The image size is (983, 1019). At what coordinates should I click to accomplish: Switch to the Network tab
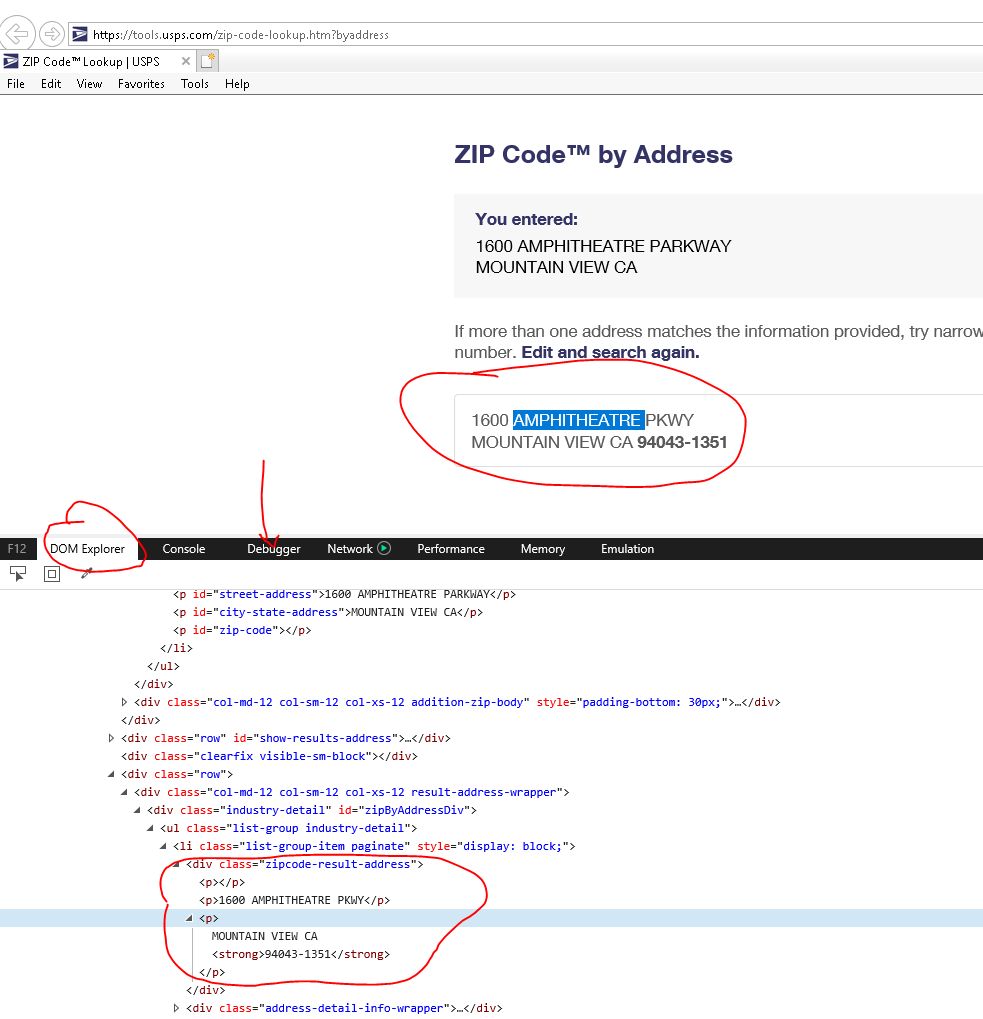[350, 549]
